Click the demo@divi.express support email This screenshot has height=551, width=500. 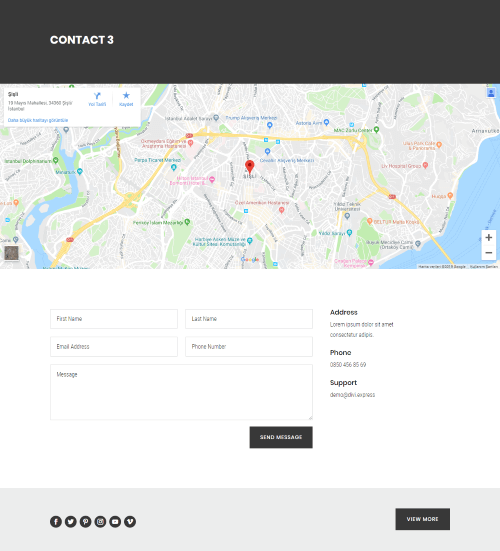(352, 395)
